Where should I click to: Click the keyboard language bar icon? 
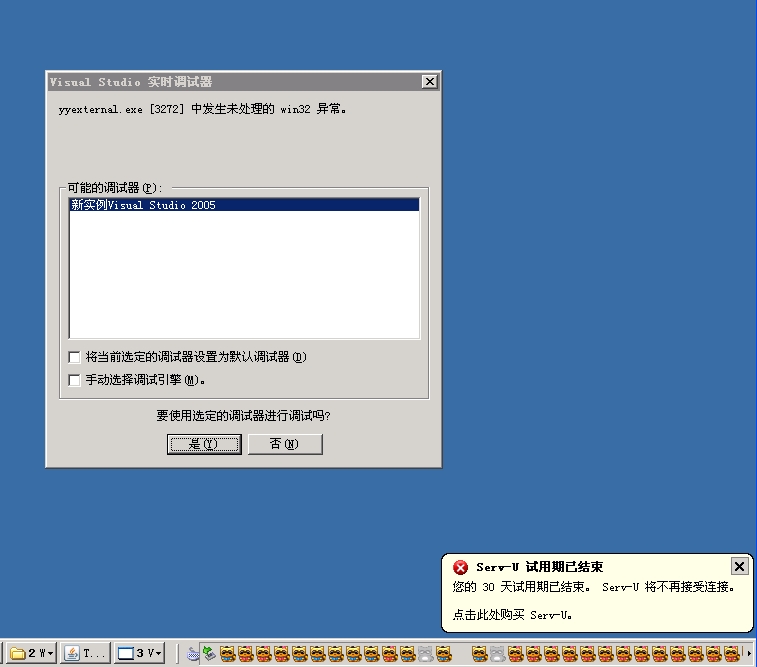coord(193,654)
